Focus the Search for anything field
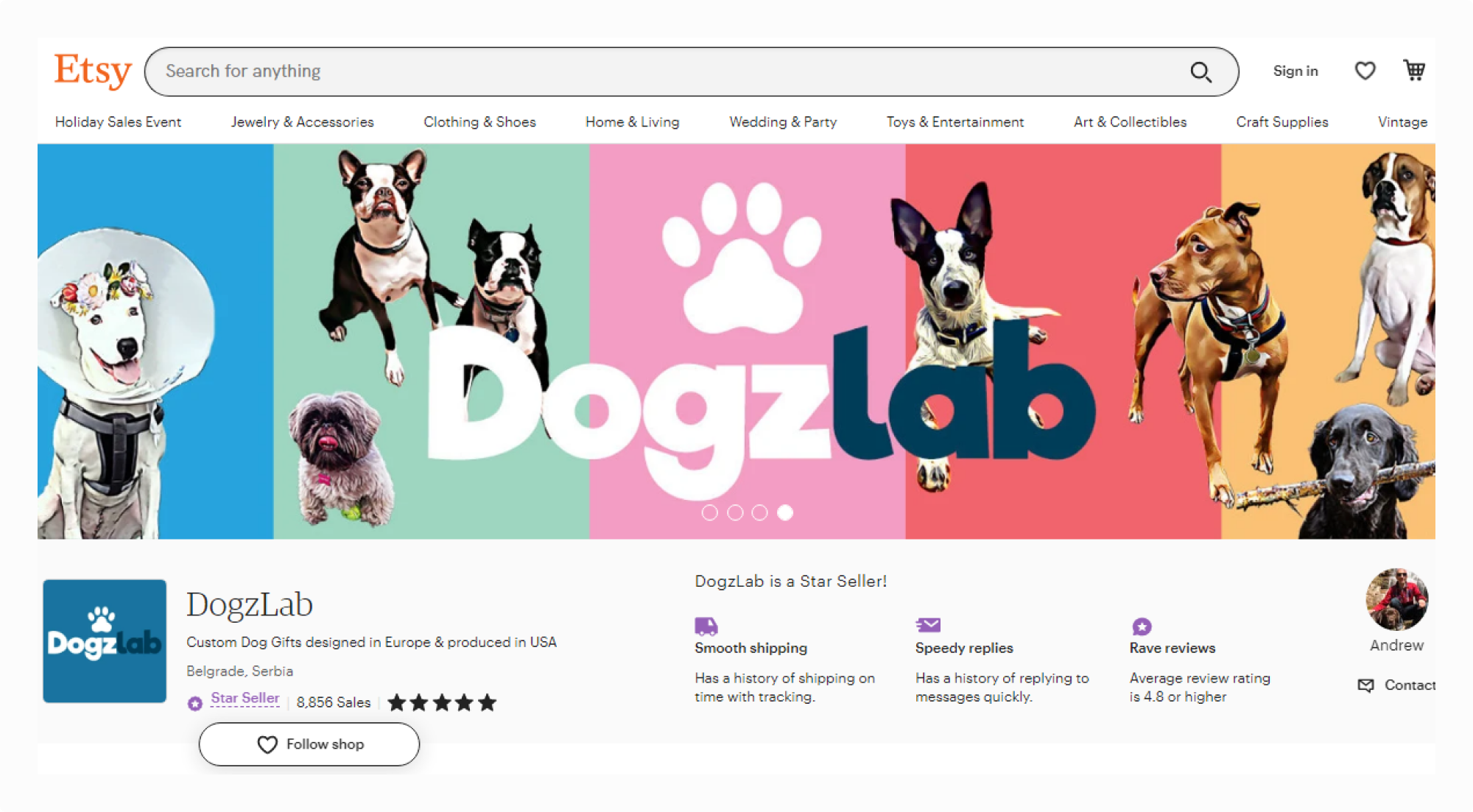The height and width of the screenshot is (812, 1473). pyautogui.click(x=692, y=71)
